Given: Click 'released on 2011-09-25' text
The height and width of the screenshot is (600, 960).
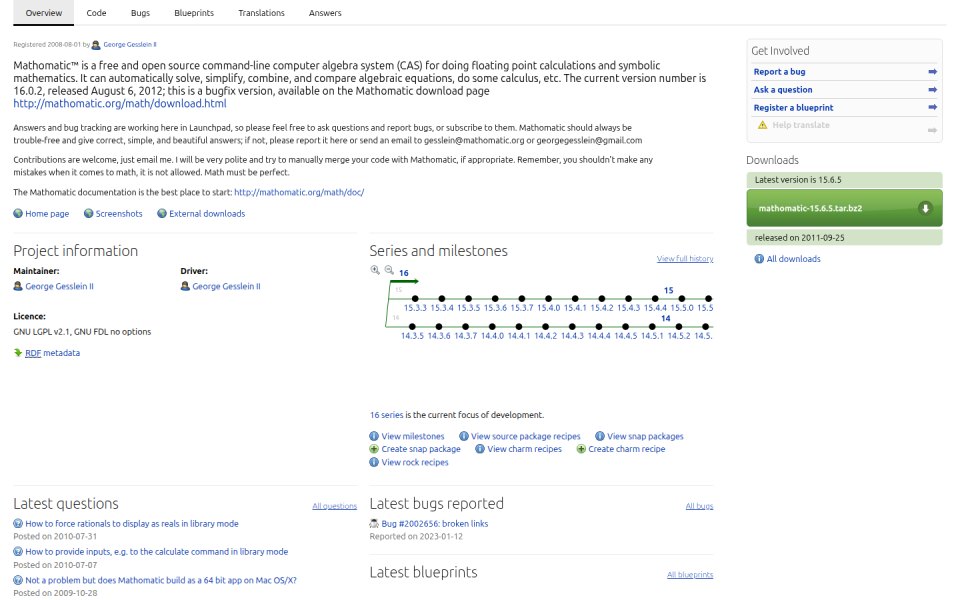Looking at the screenshot, I should click(799, 238).
